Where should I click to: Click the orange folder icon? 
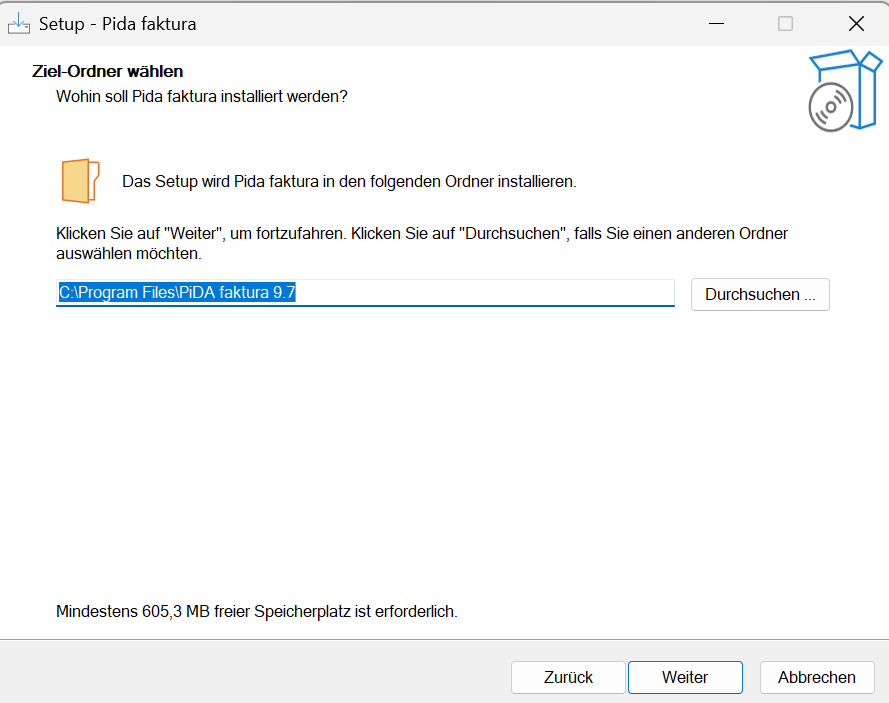point(81,181)
